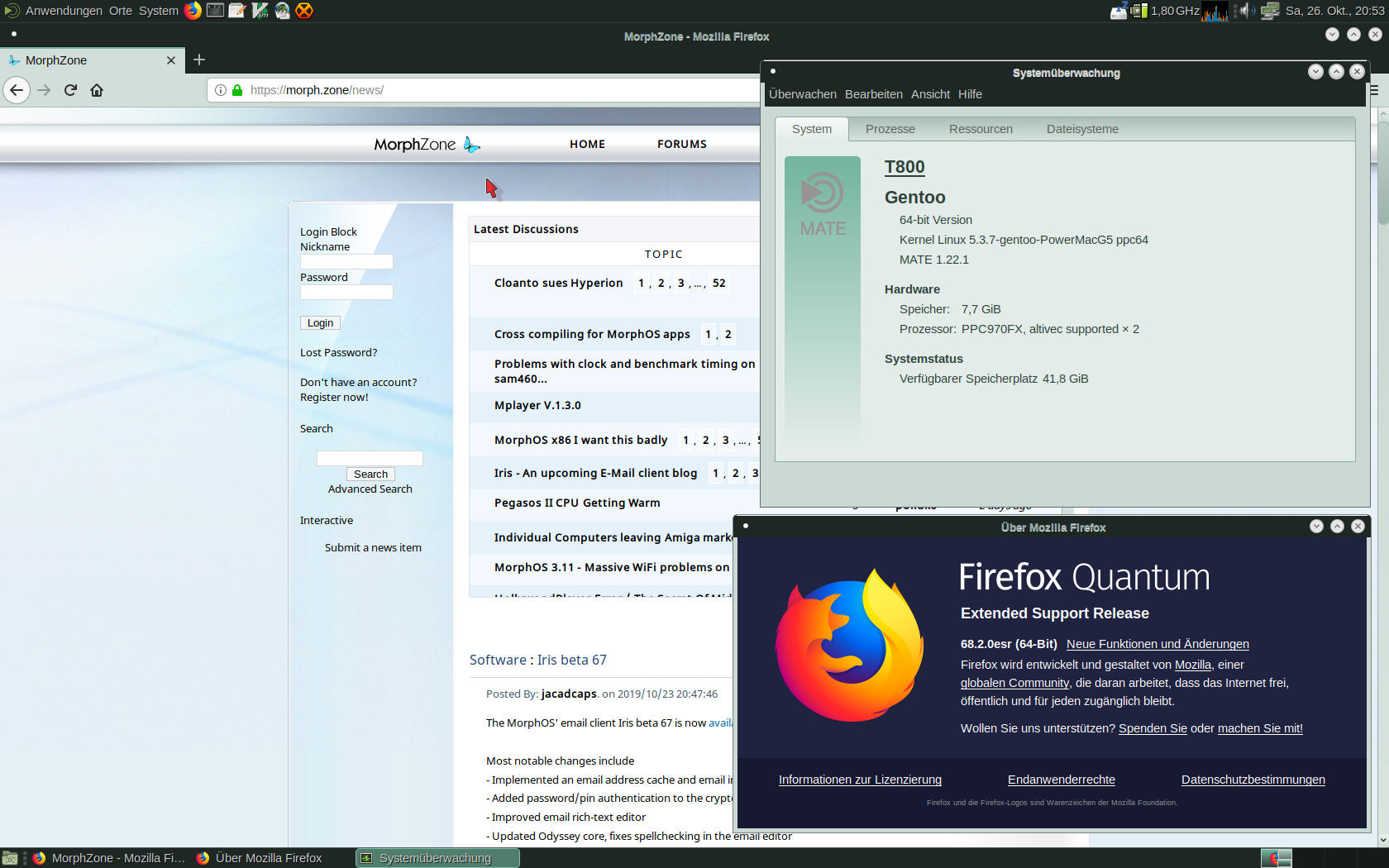1389x868 pixels.
Task: Click the orange X launcher icon
Action: pyautogui.click(x=304, y=11)
